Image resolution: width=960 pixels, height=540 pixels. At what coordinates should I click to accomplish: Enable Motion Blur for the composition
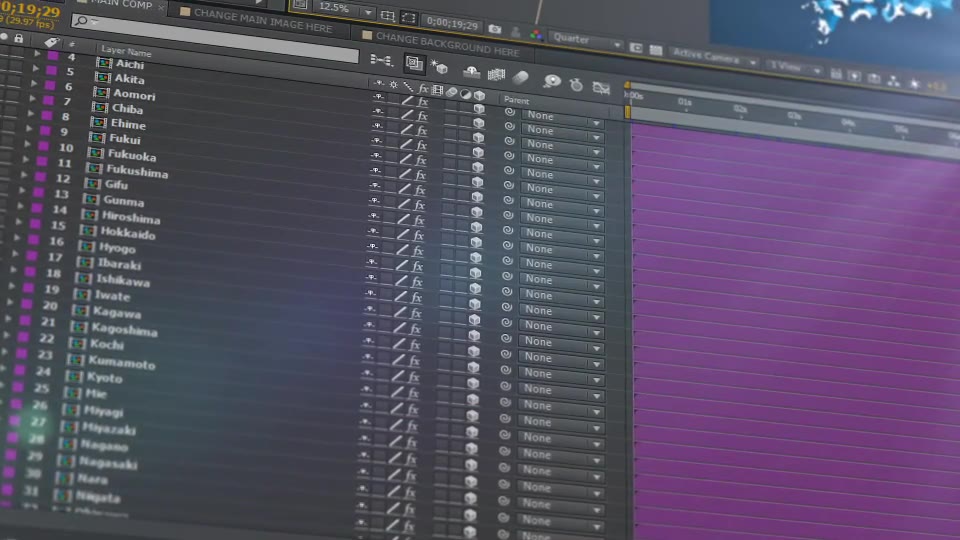(x=520, y=77)
